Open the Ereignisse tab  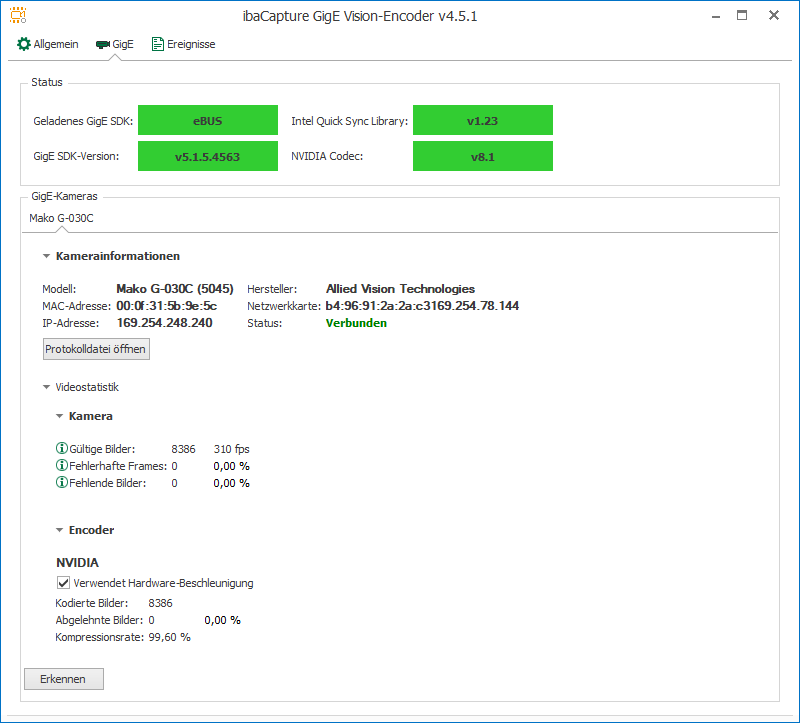click(184, 44)
